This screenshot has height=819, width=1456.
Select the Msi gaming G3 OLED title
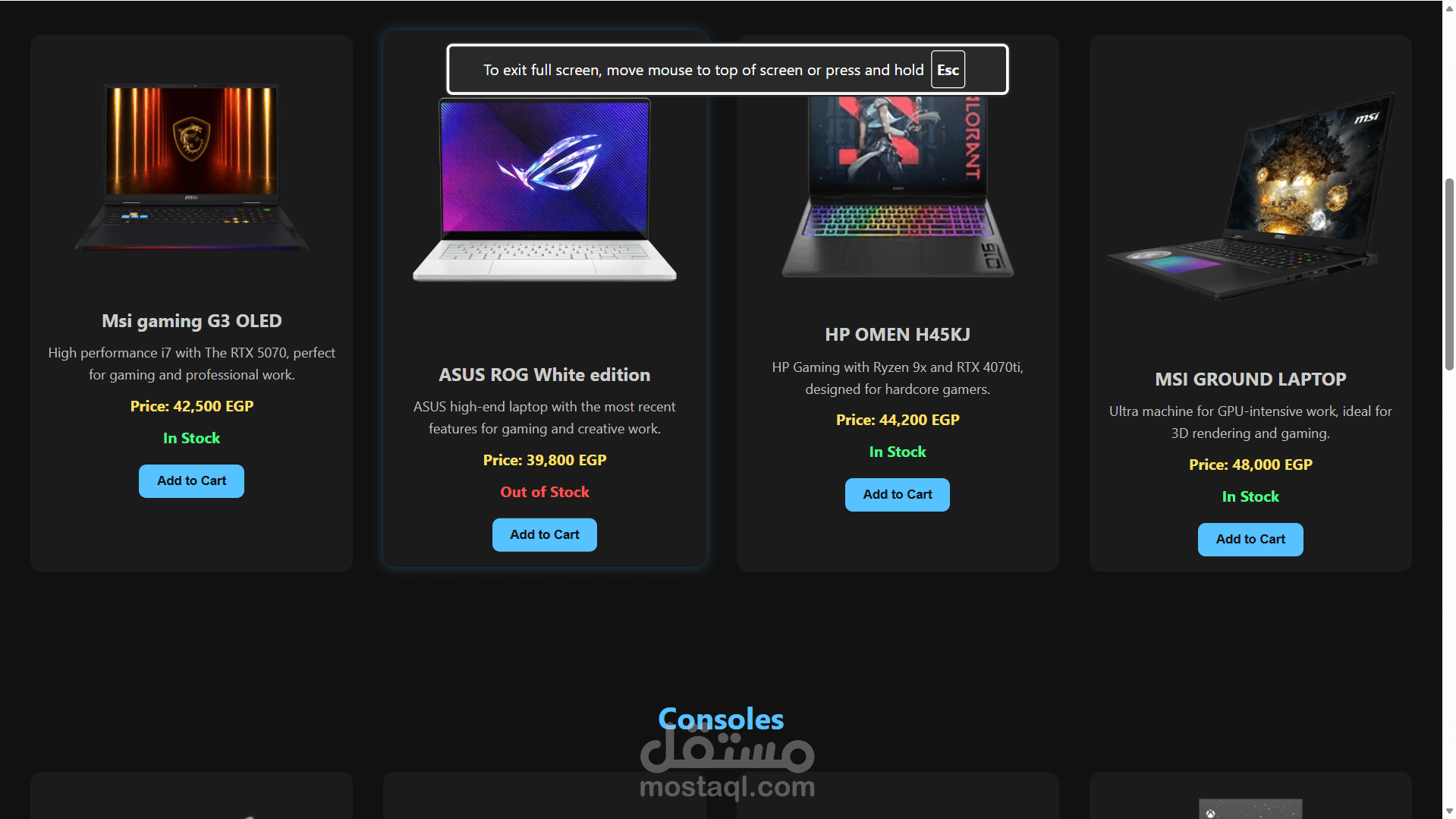(192, 321)
